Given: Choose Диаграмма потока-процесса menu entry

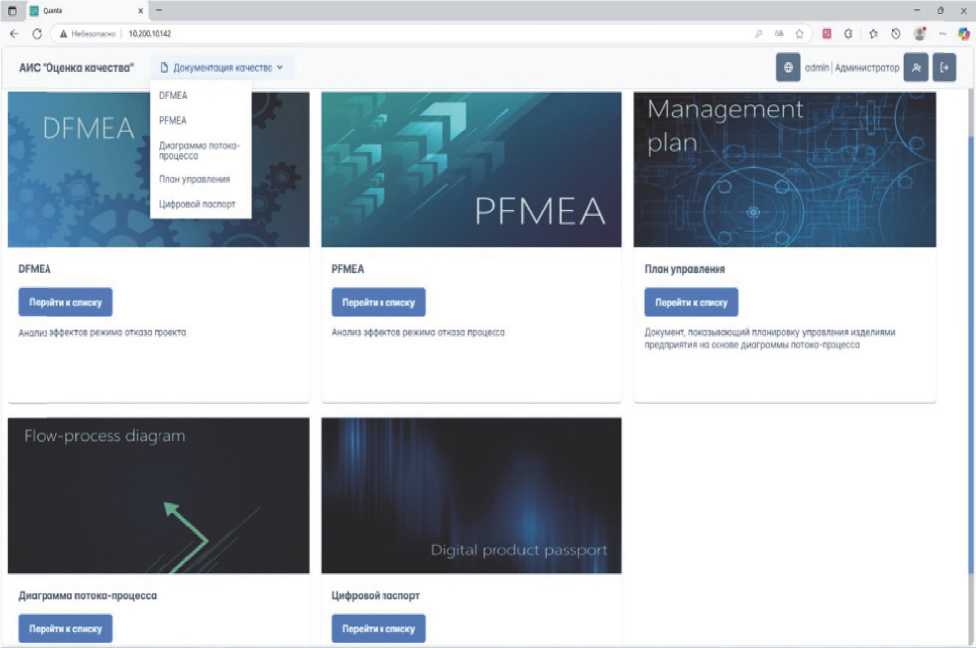Looking at the screenshot, I should pos(200,151).
